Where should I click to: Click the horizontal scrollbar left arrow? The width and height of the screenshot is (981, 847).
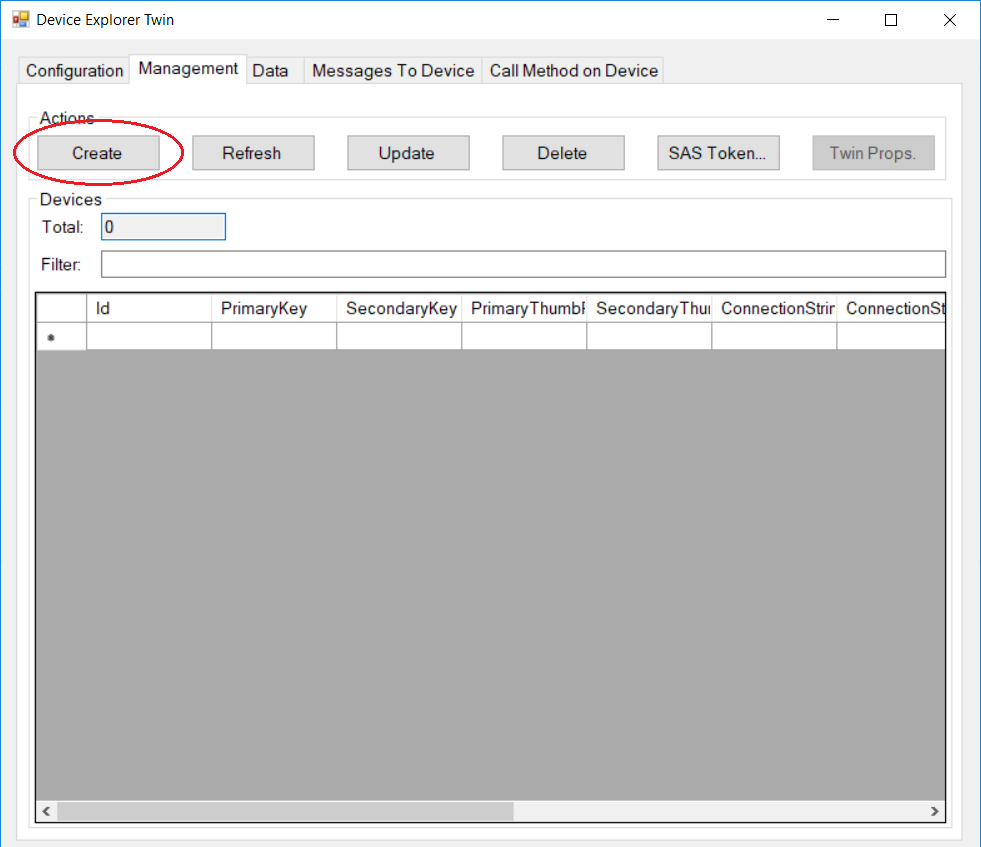tap(47, 811)
